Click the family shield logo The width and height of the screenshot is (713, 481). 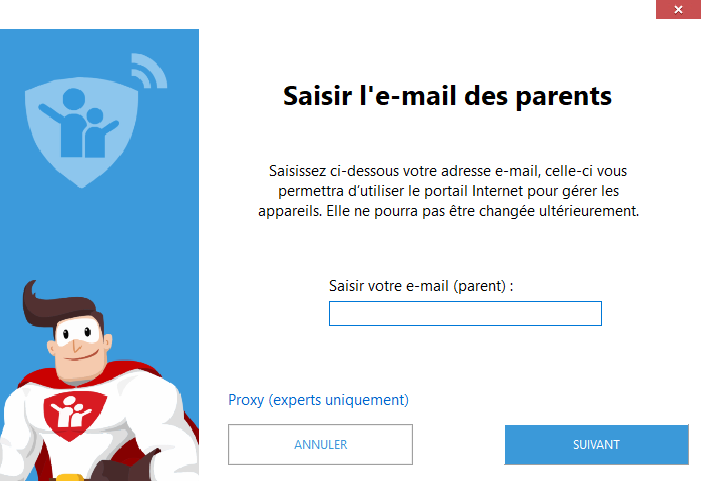(81, 132)
